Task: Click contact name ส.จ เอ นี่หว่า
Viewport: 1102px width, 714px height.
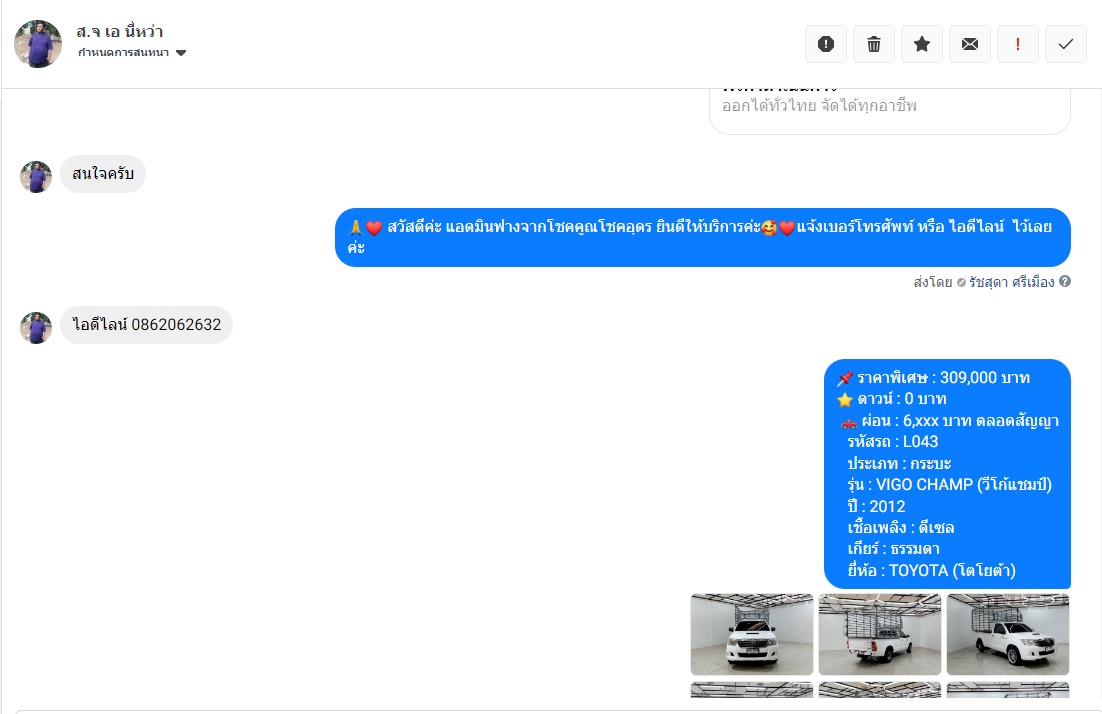Action: pyautogui.click(x=119, y=32)
